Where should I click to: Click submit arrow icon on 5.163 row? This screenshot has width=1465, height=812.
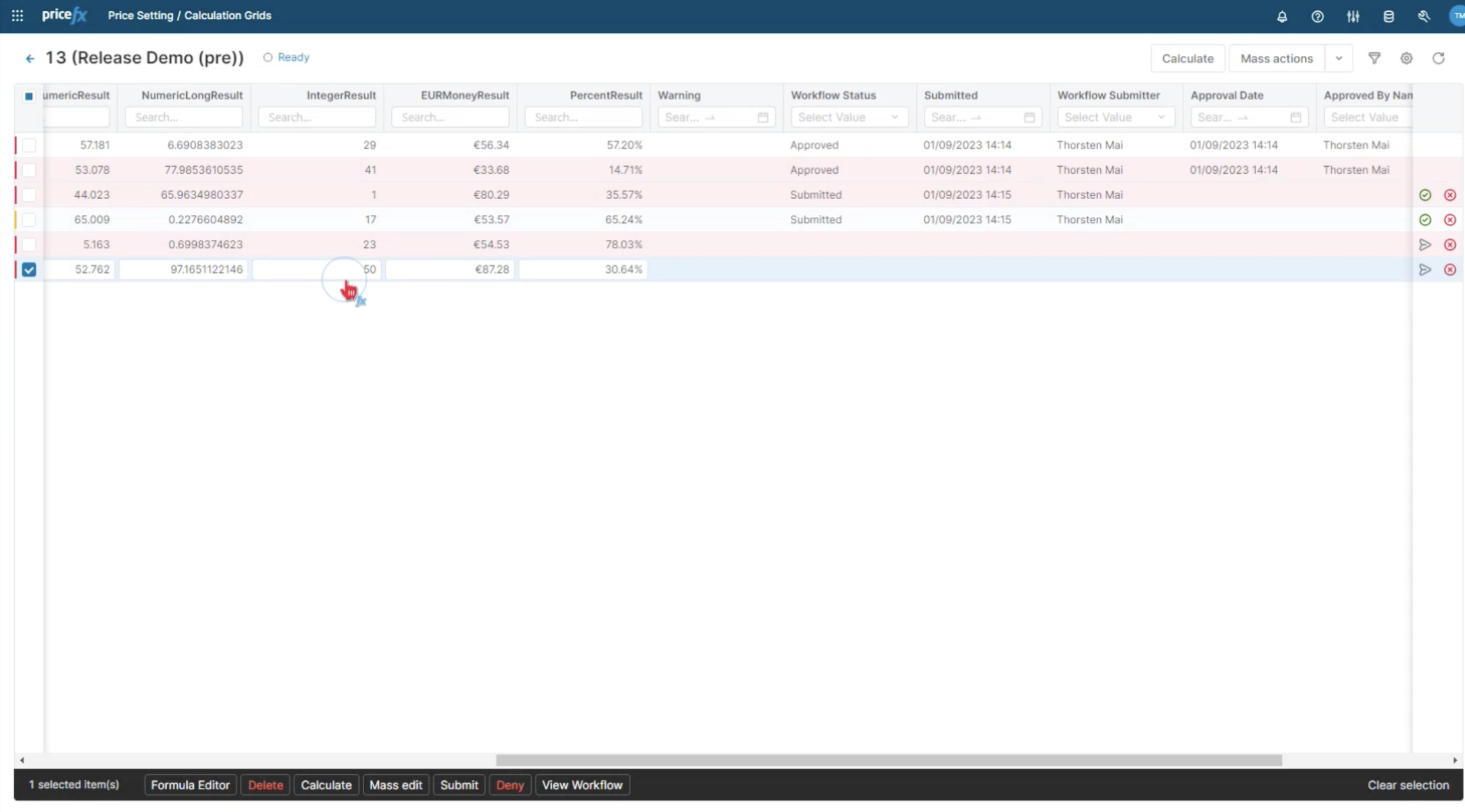pos(1425,245)
